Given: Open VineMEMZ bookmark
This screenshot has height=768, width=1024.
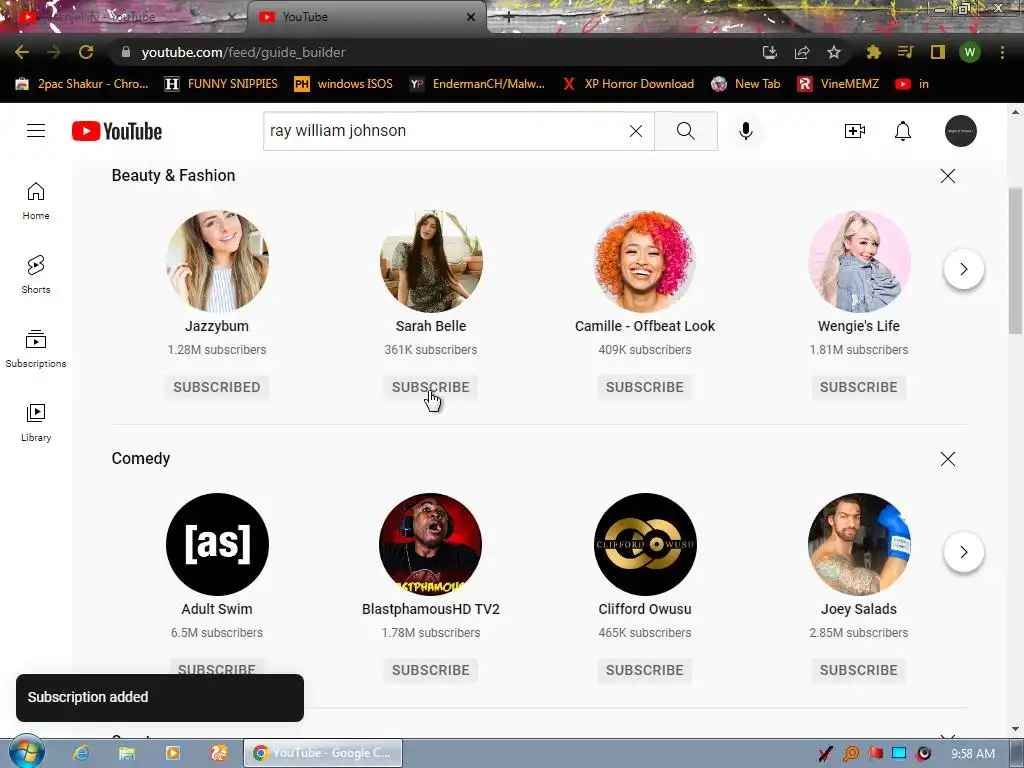Looking at the screenshot, I should pos(839,84).
